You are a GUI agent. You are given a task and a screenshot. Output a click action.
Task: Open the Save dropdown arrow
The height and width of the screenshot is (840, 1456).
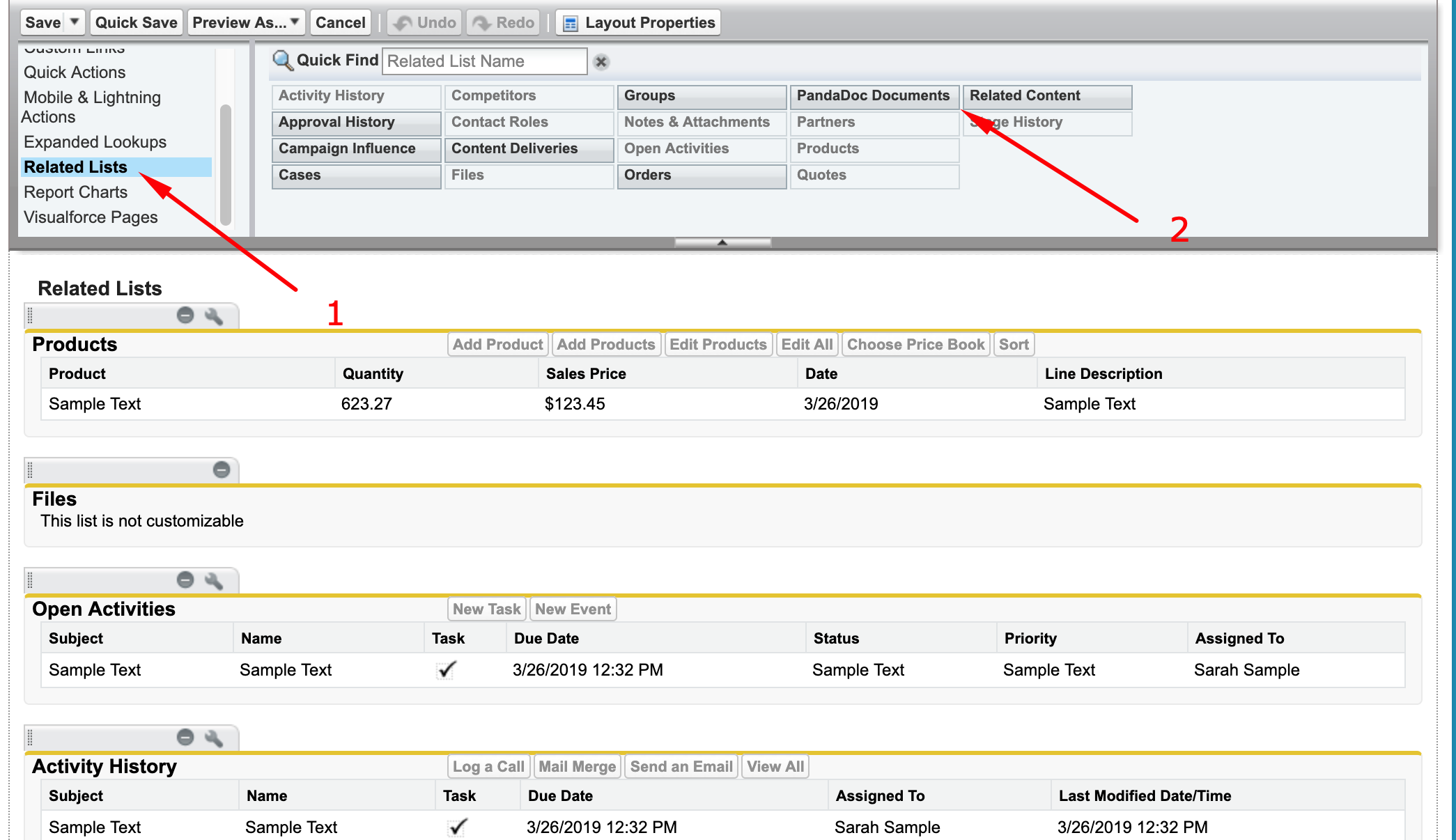click(75, 22)
